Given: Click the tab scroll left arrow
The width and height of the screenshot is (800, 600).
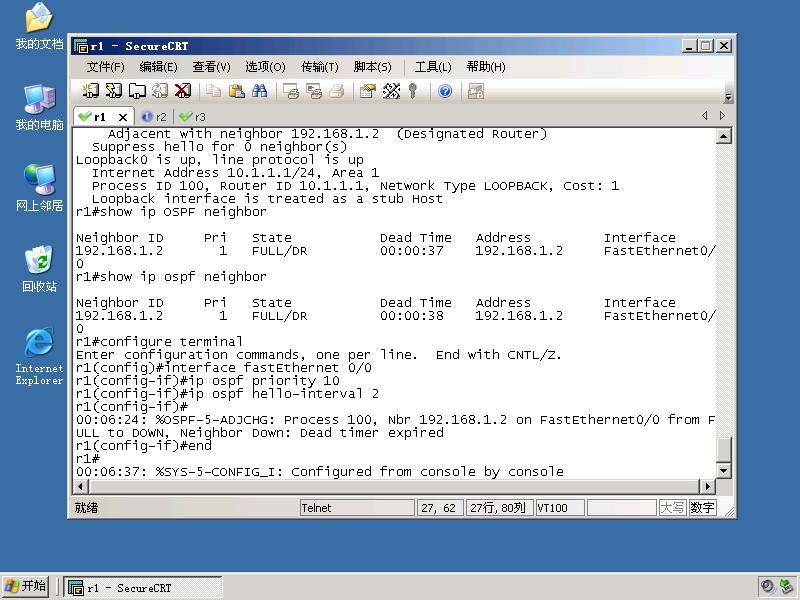Looking at the screenshot, I should click(x=705, y=116).
